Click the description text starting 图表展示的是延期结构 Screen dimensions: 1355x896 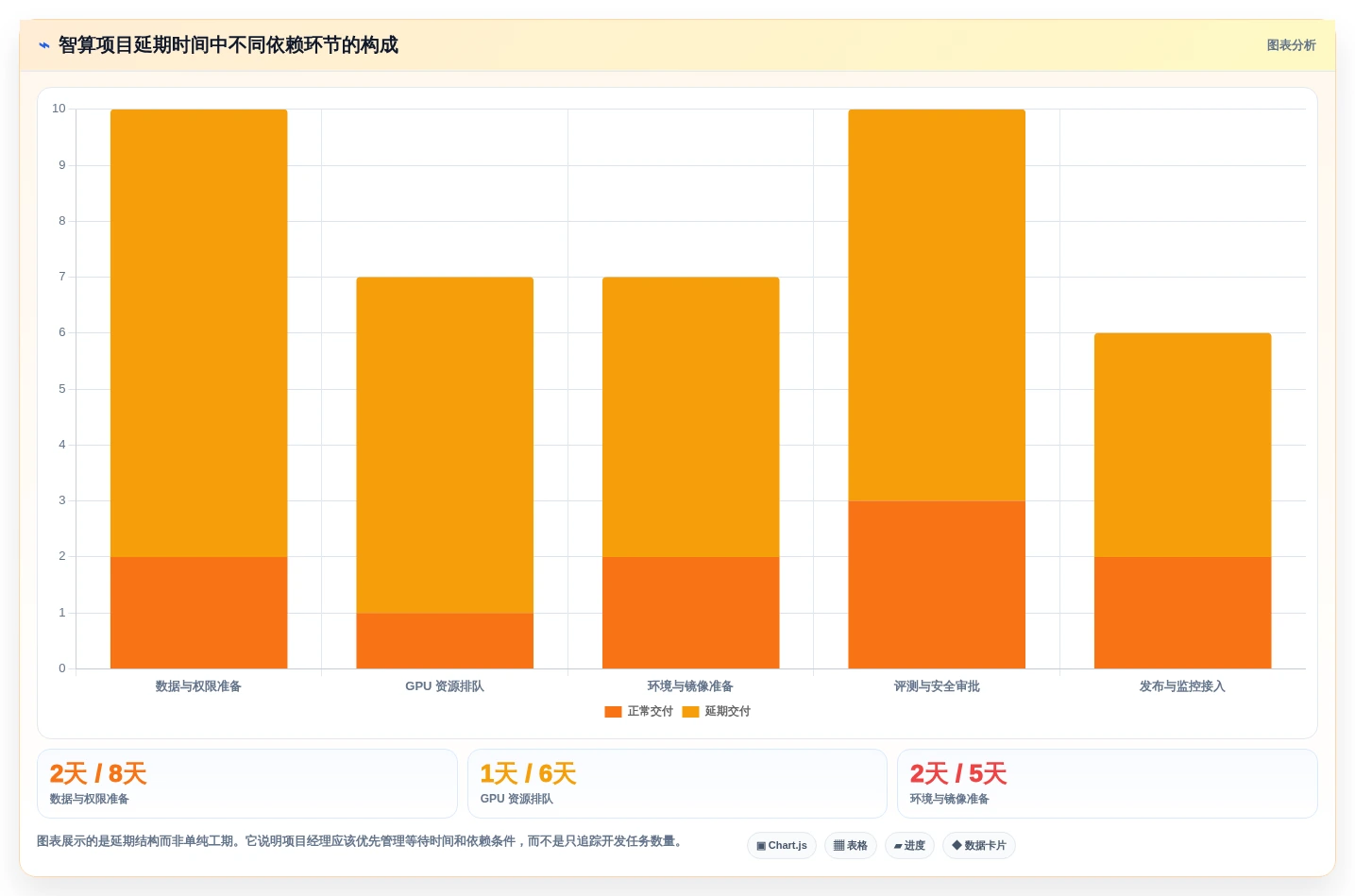359,841
